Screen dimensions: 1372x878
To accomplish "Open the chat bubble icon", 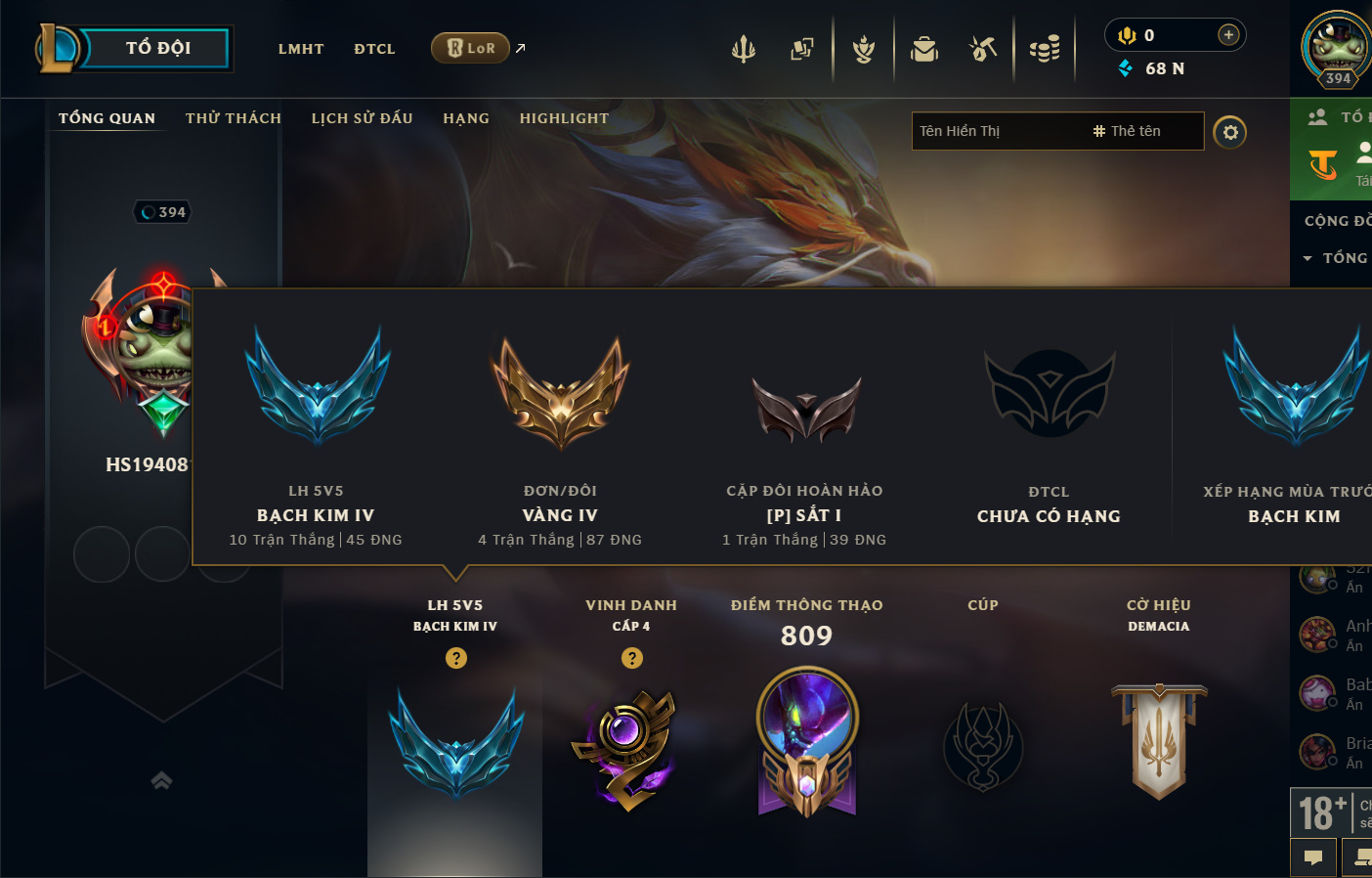I will pyautogui.click(x=1313, y=857).
